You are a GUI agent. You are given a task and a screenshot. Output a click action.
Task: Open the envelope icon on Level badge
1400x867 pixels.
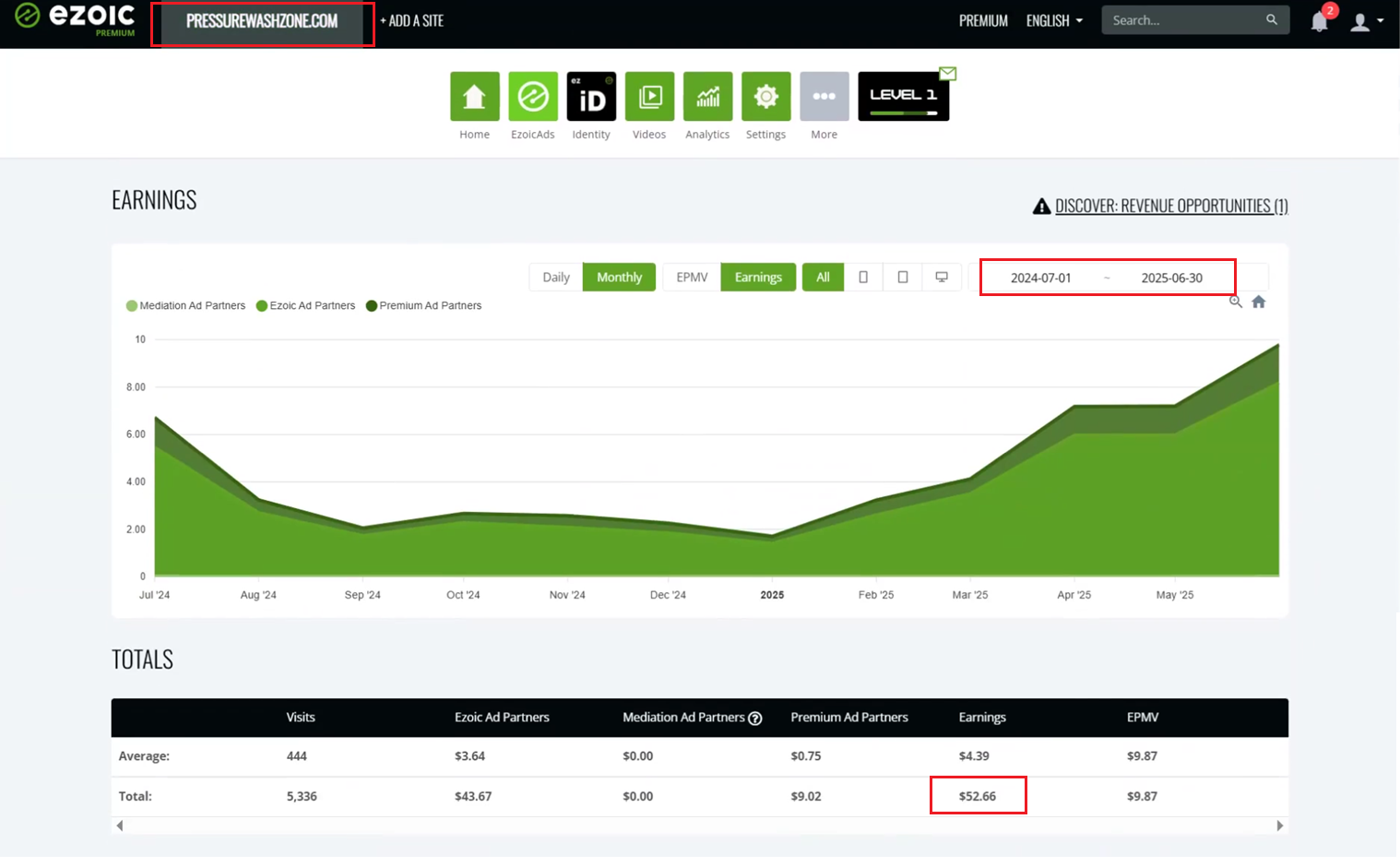point(948,73)
